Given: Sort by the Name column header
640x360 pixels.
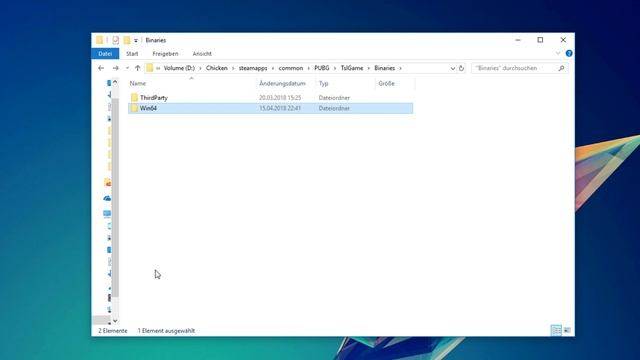Looking at the screenshot, I should tap(138, 83).
